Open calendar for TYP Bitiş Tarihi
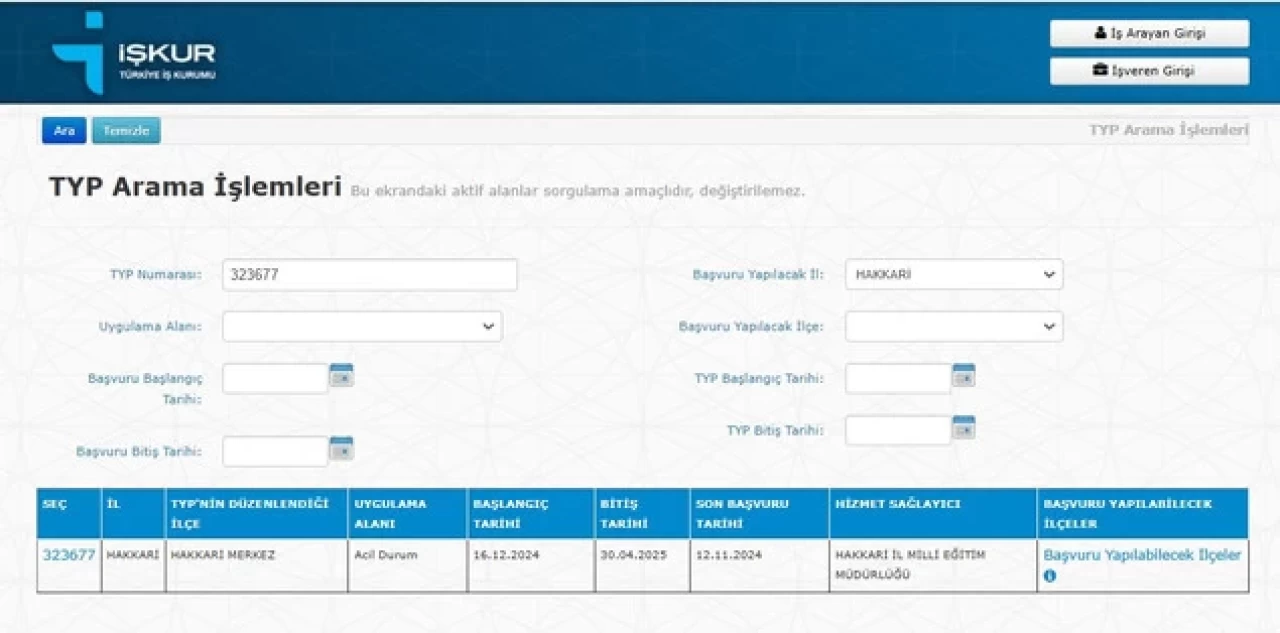The image size is (1280, 633). point(963,428)
